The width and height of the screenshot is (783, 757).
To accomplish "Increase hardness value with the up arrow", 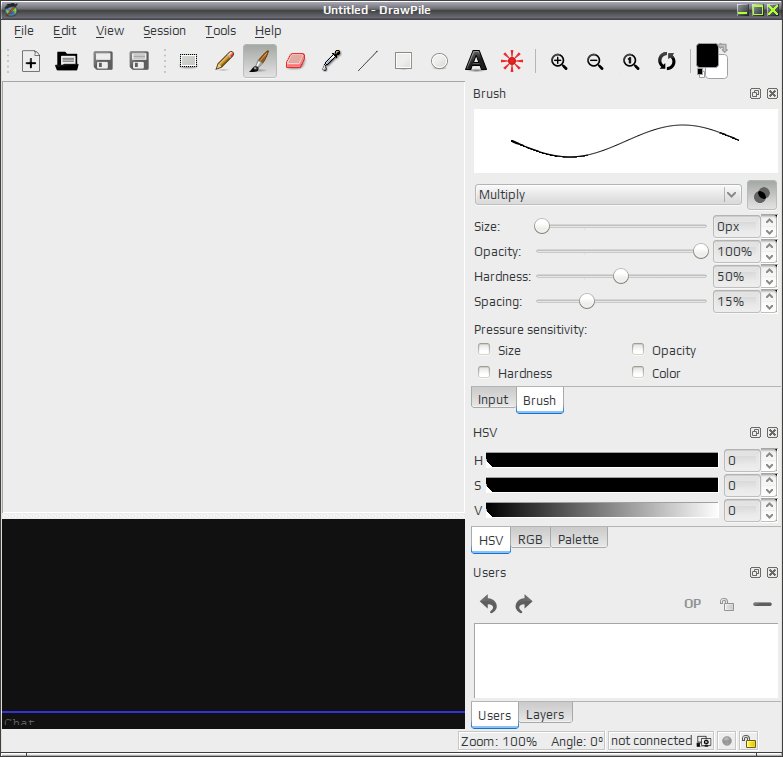I will (770, 271).
